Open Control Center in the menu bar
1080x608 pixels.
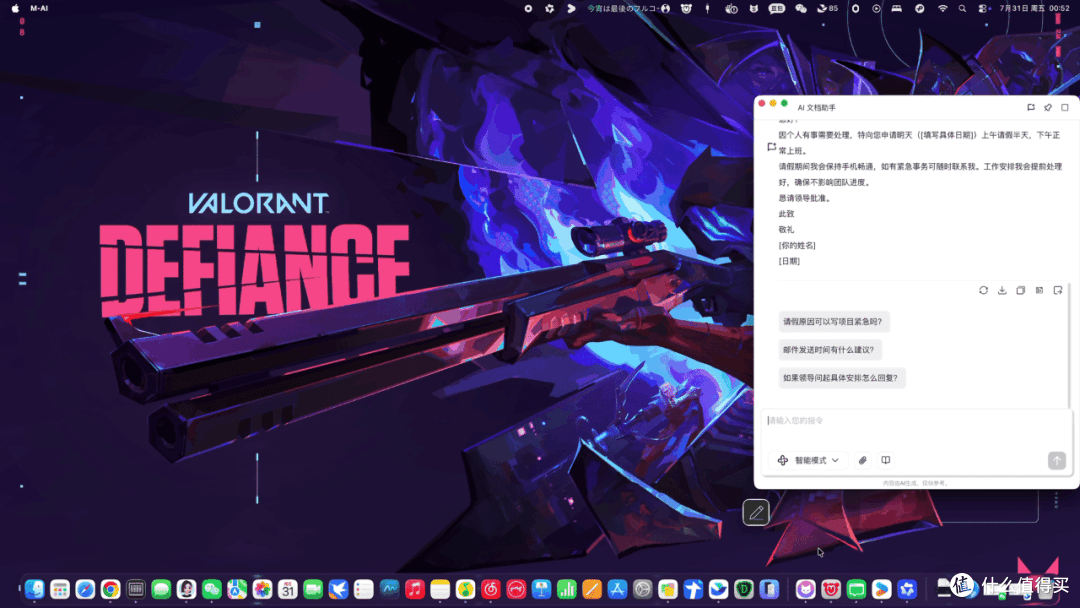(983, 8)
